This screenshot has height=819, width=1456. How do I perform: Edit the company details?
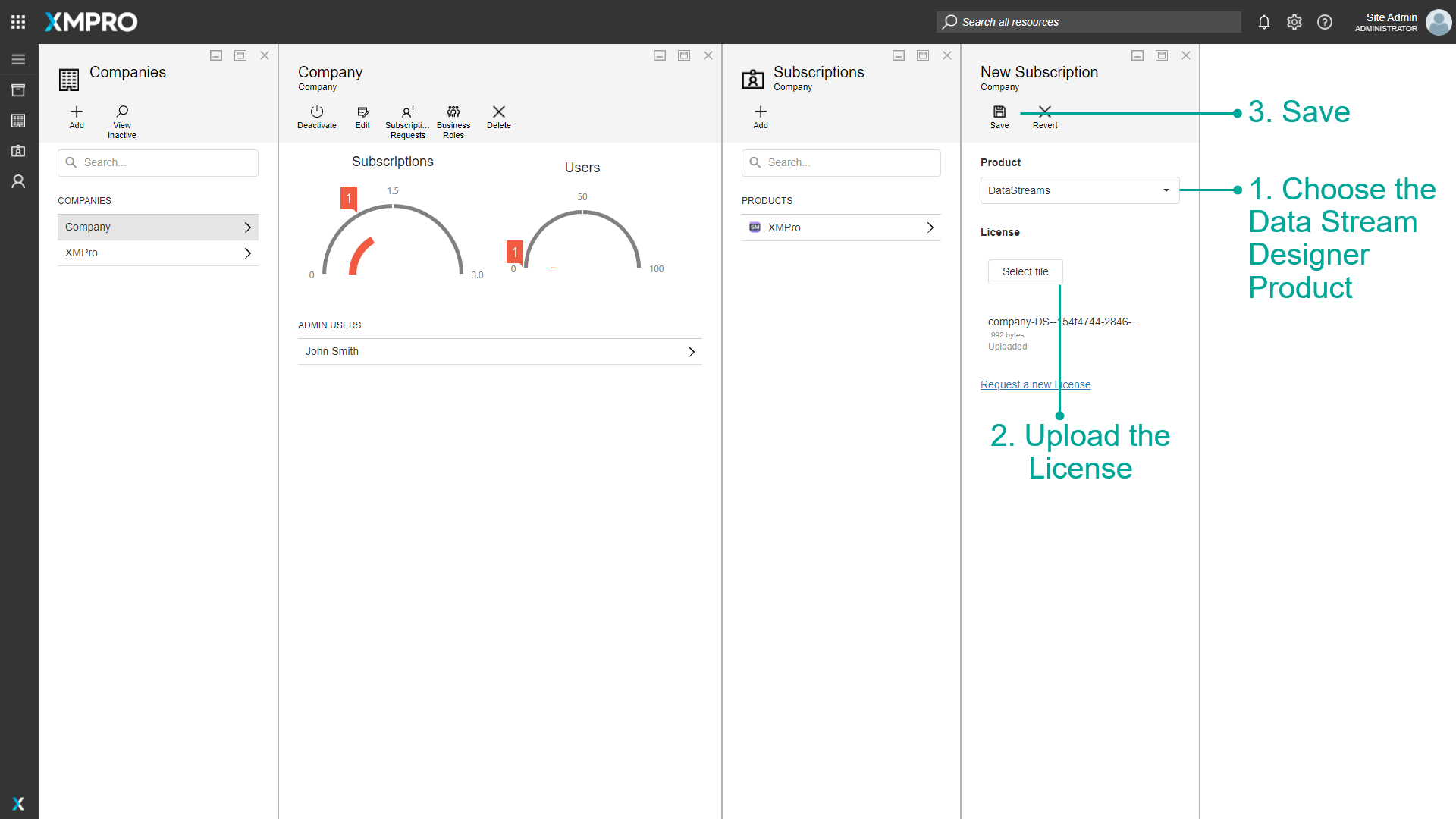tap(362, 112)
